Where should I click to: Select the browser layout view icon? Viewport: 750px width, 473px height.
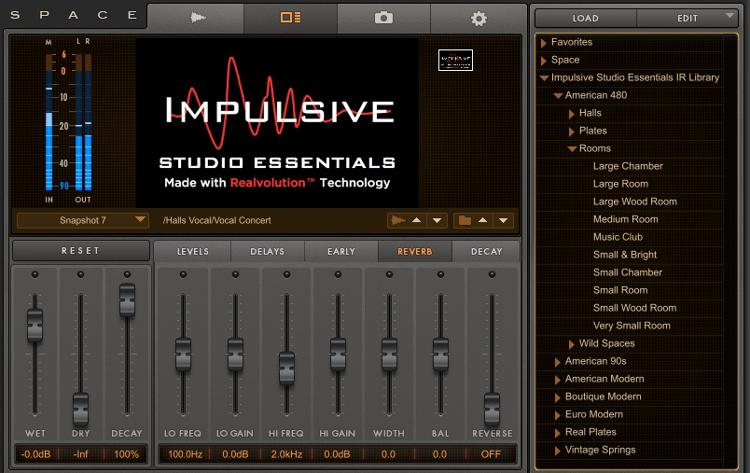tap(290, 17)
